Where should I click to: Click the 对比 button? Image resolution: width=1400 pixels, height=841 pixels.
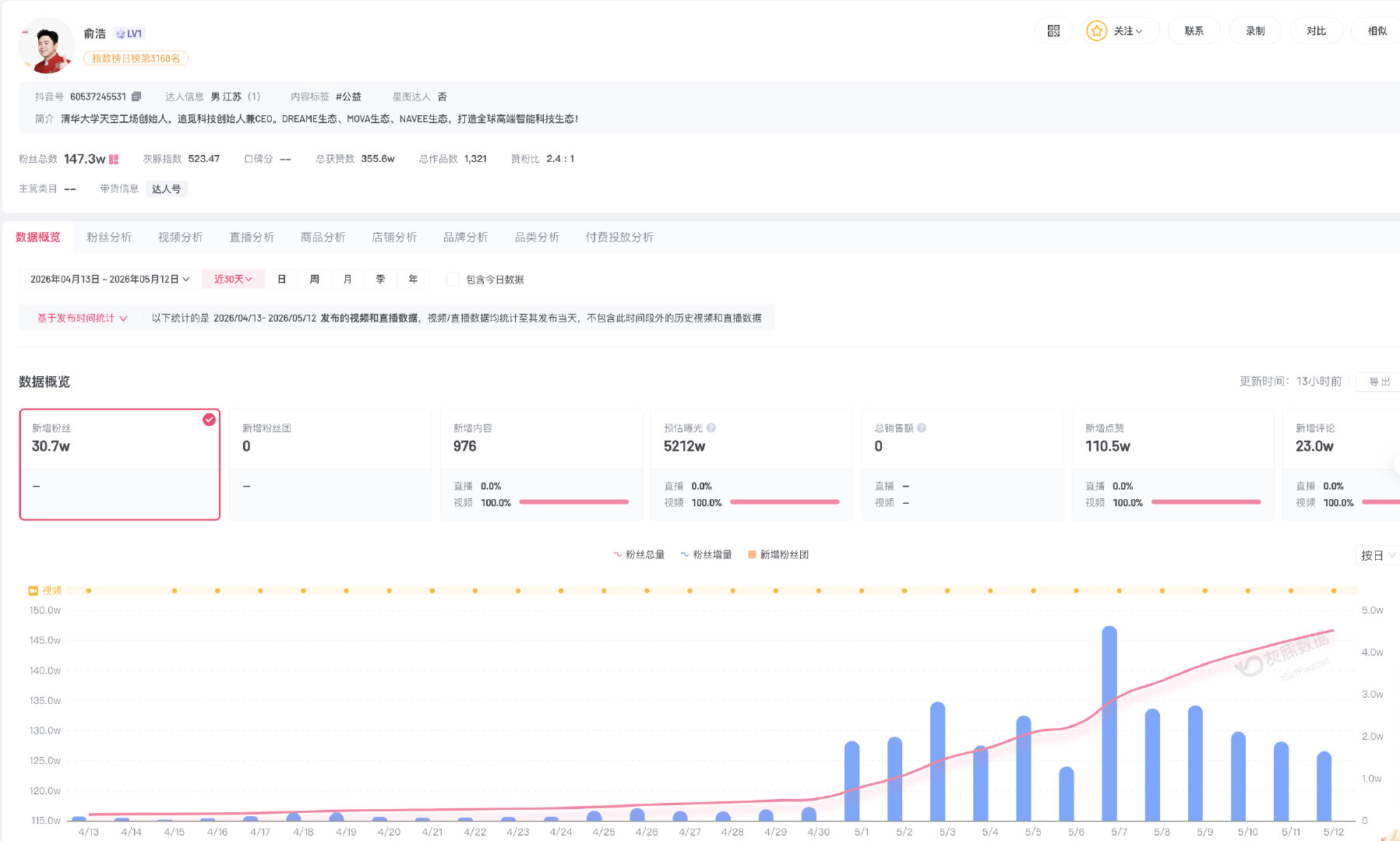pyautogui.click(x=1316, y=31)
